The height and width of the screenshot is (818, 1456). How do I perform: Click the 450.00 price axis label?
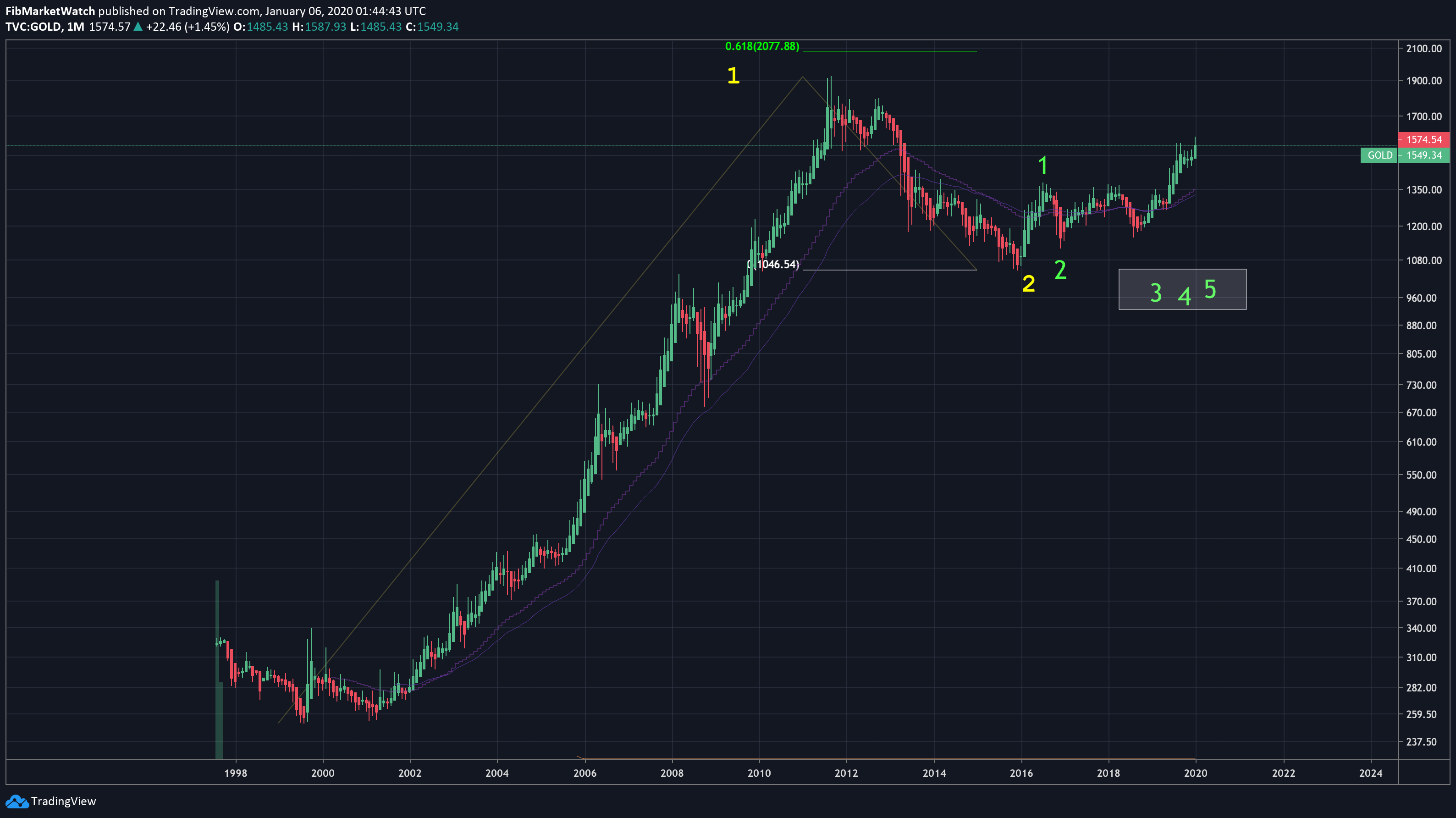(1421, 539)
